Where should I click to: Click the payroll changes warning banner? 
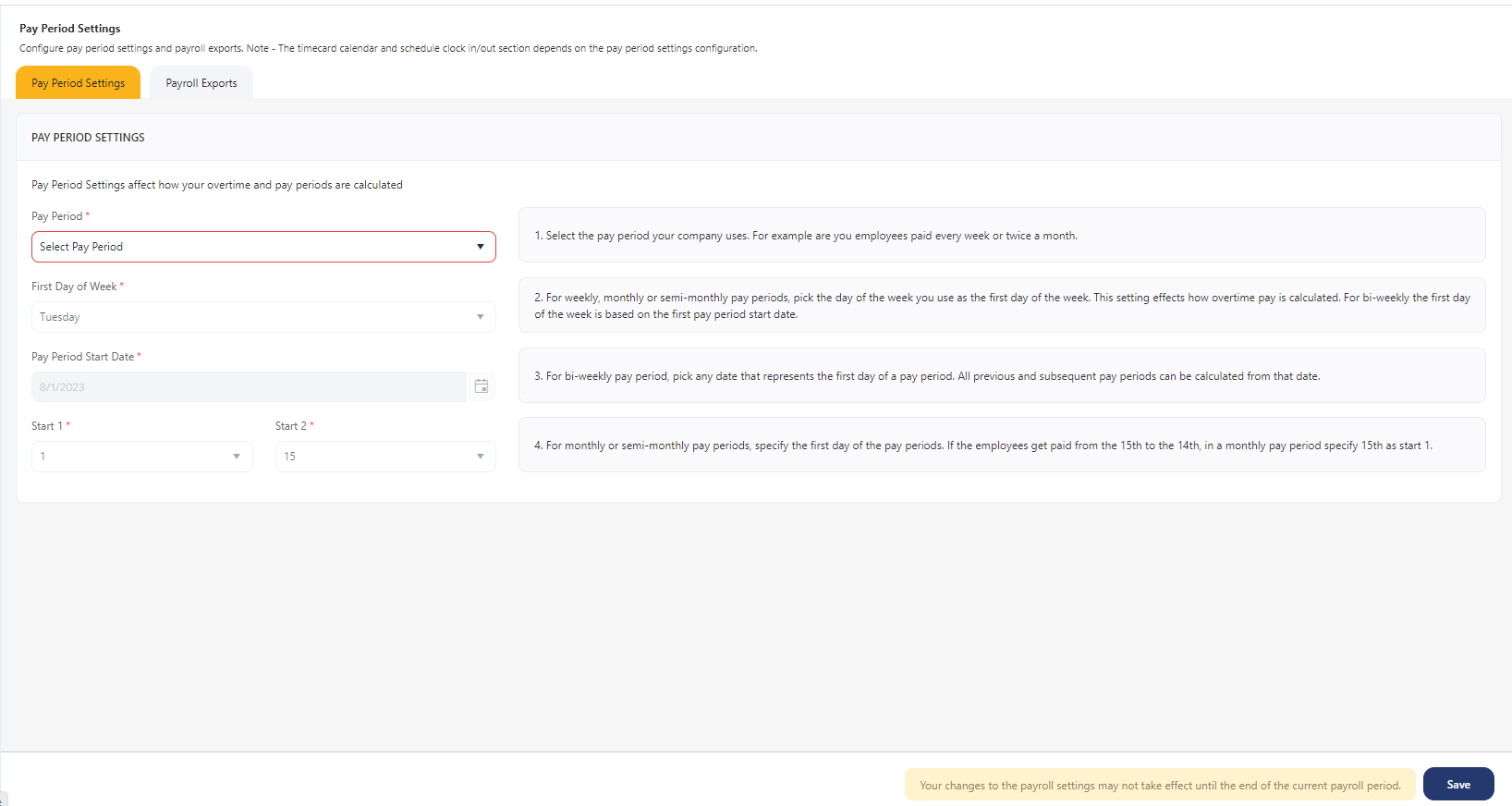pos(1159,786)
